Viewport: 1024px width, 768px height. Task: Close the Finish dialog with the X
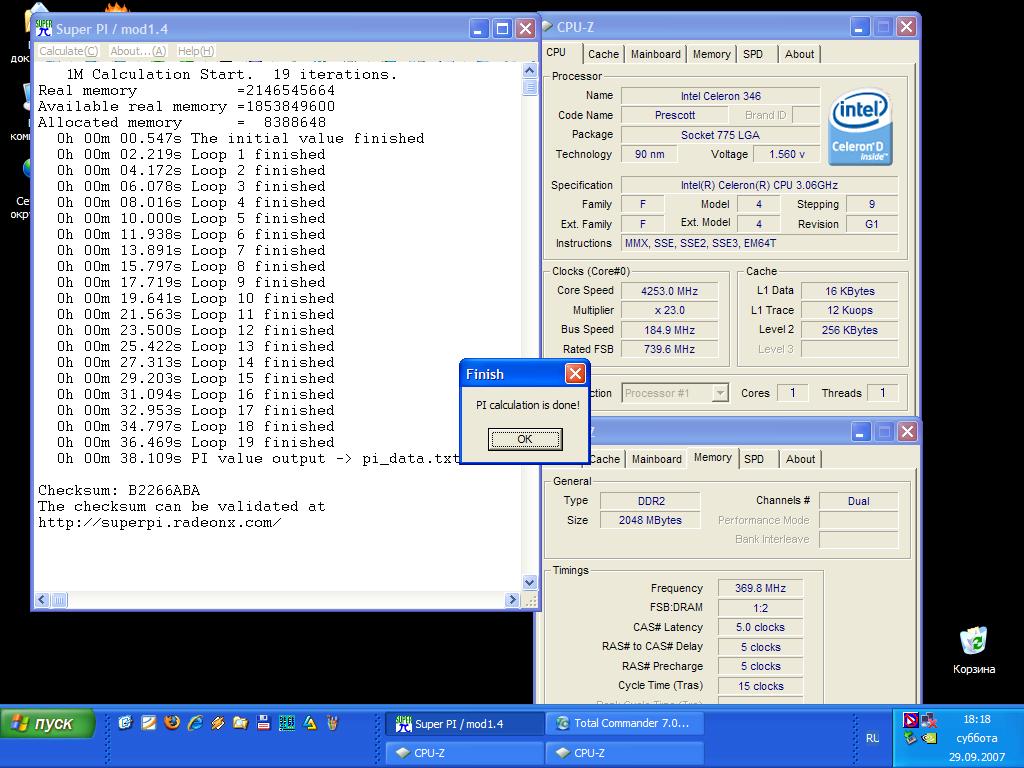(575, 374)
